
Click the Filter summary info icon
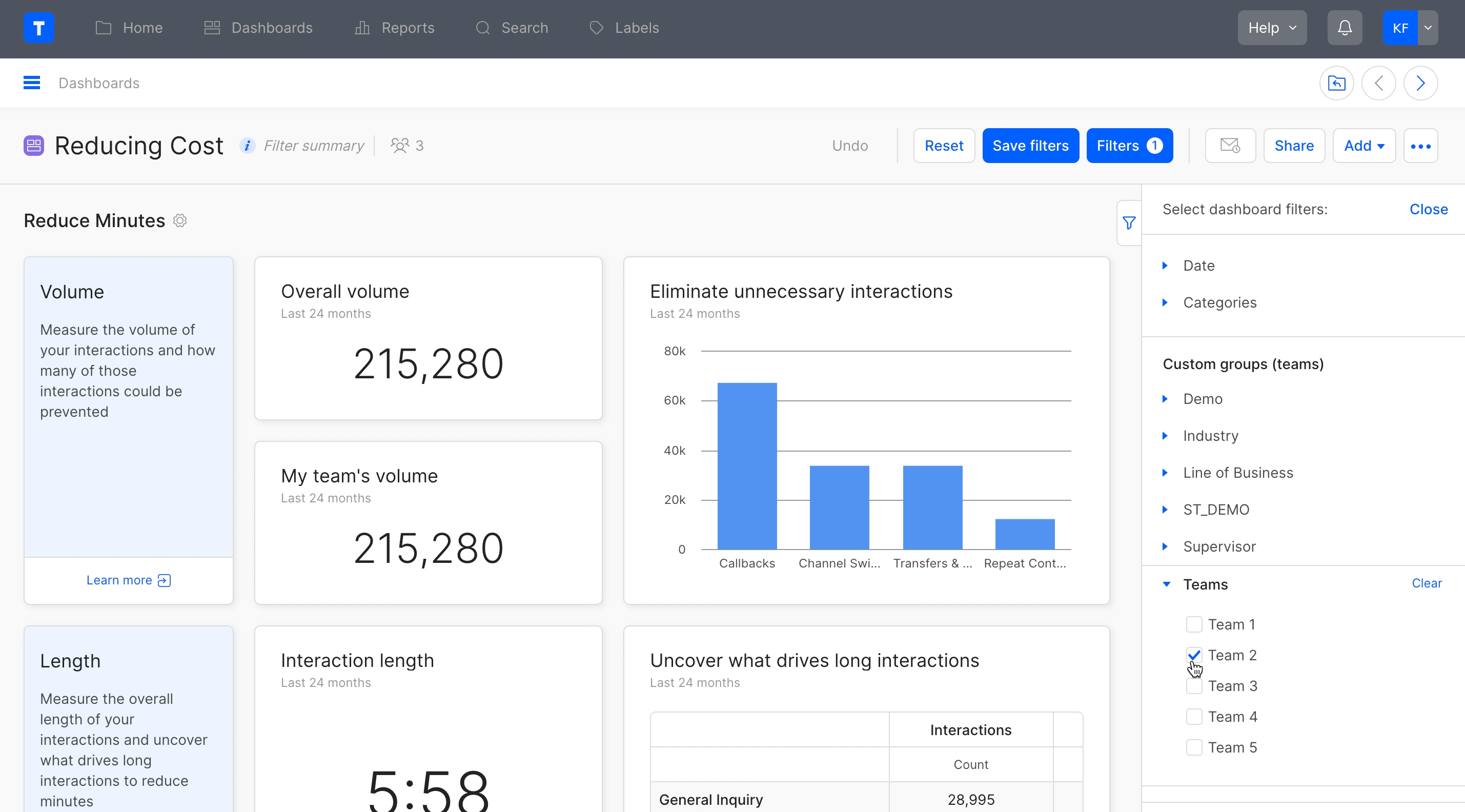[x=247, y=146]
